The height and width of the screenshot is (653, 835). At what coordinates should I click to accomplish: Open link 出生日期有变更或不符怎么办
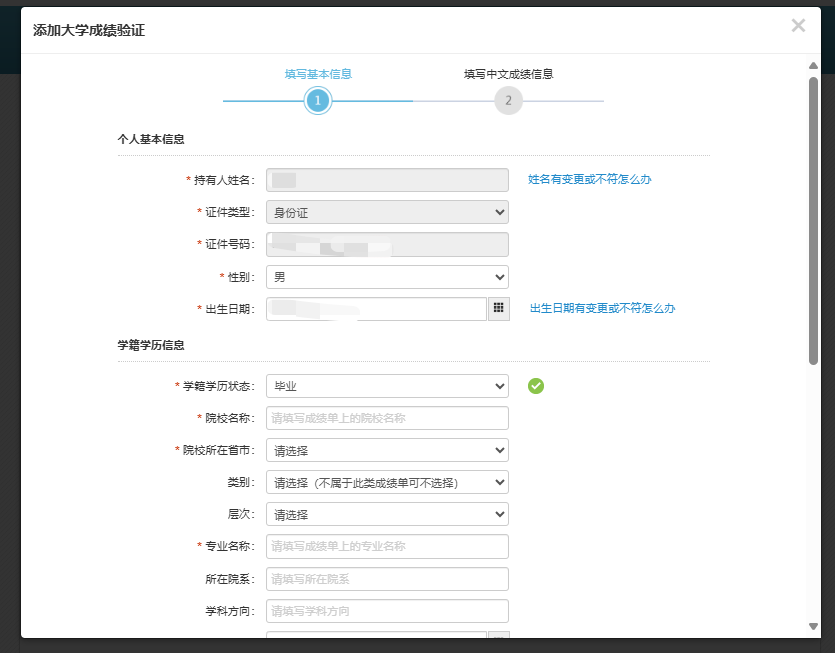coord(602,309)
